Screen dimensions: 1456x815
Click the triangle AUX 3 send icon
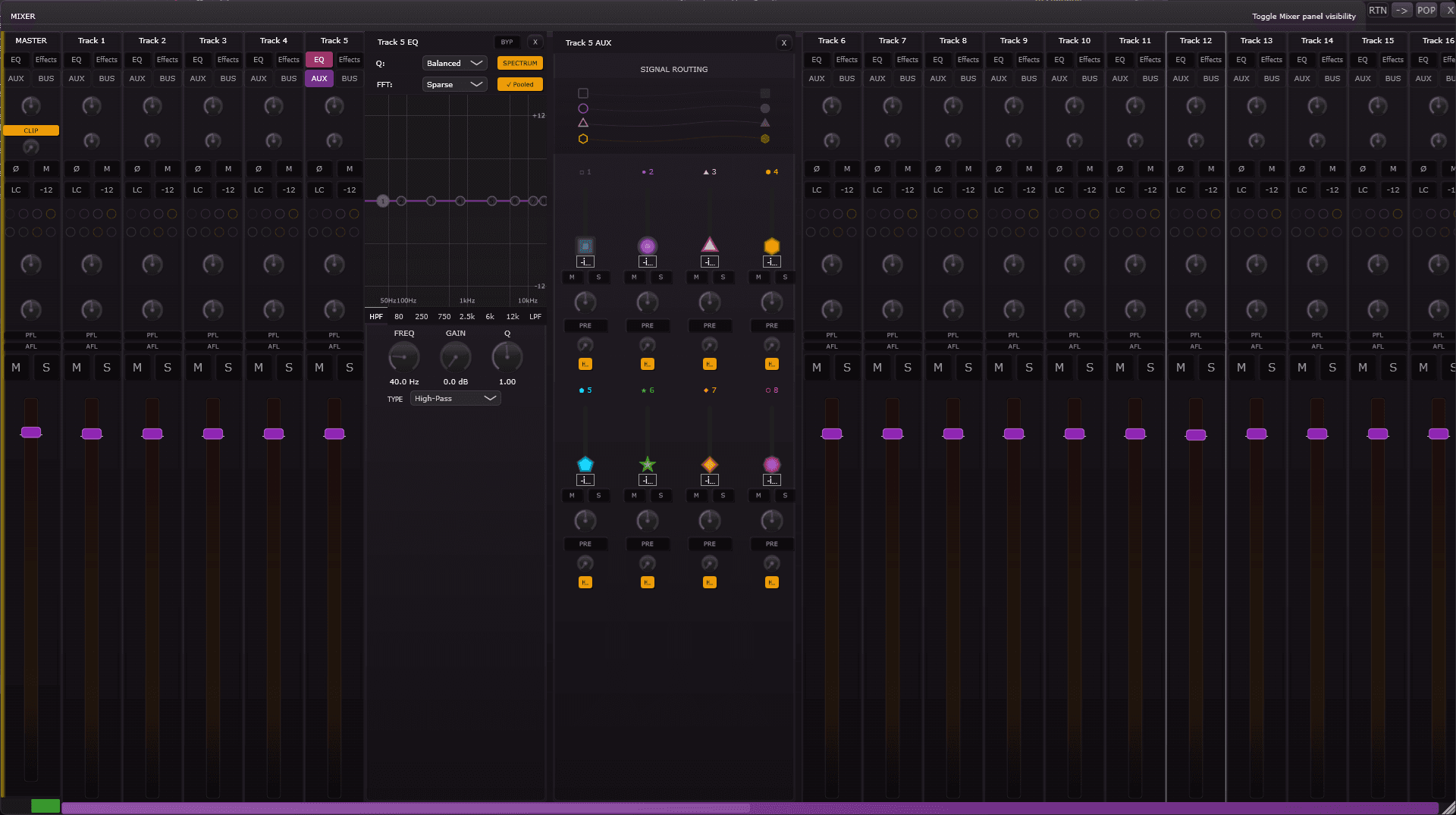click(x=709, y=245)
